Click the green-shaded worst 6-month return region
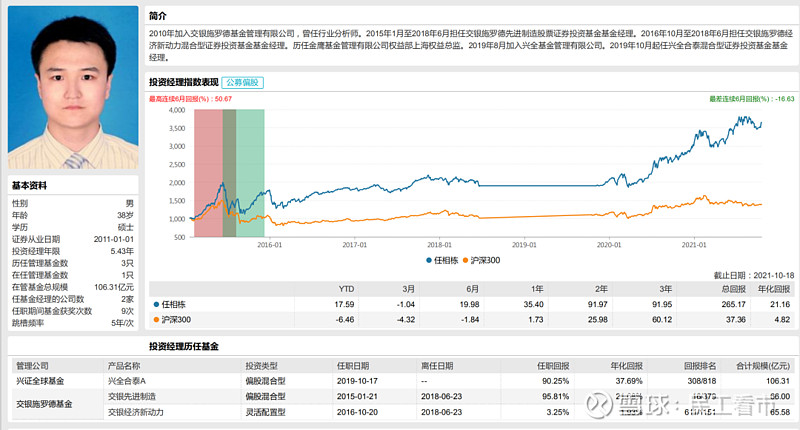Screen dimensions: 800x430 click(x=250, y=173)
